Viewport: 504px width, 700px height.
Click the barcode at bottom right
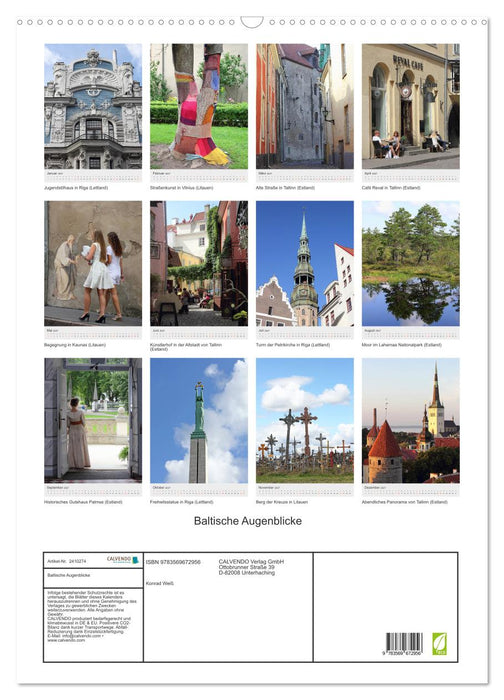pos(404,644)
